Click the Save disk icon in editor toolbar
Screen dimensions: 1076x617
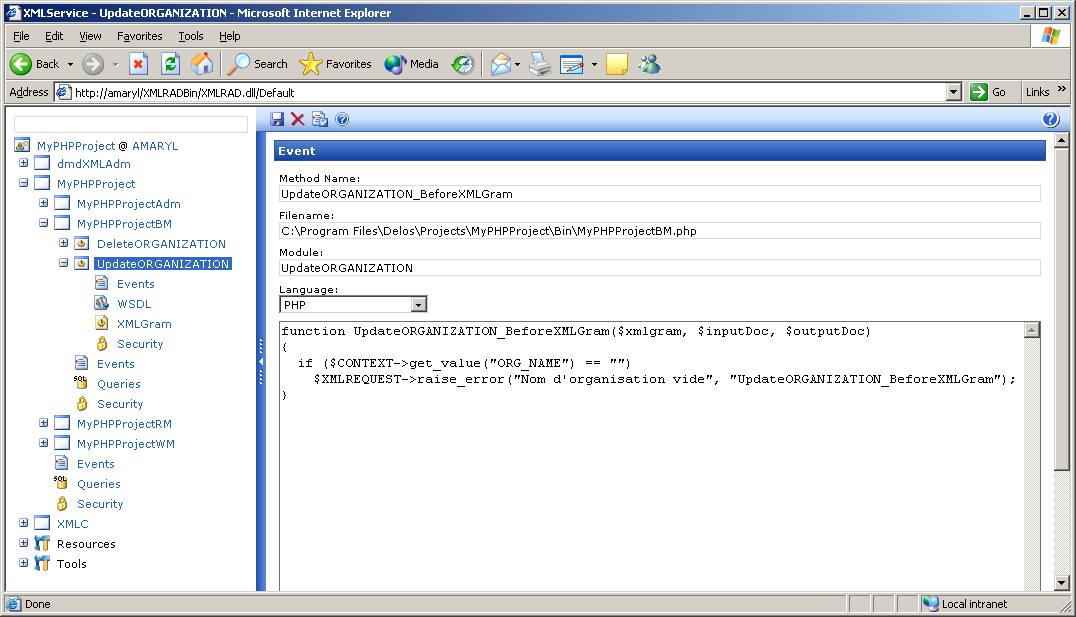click(278, 119)
